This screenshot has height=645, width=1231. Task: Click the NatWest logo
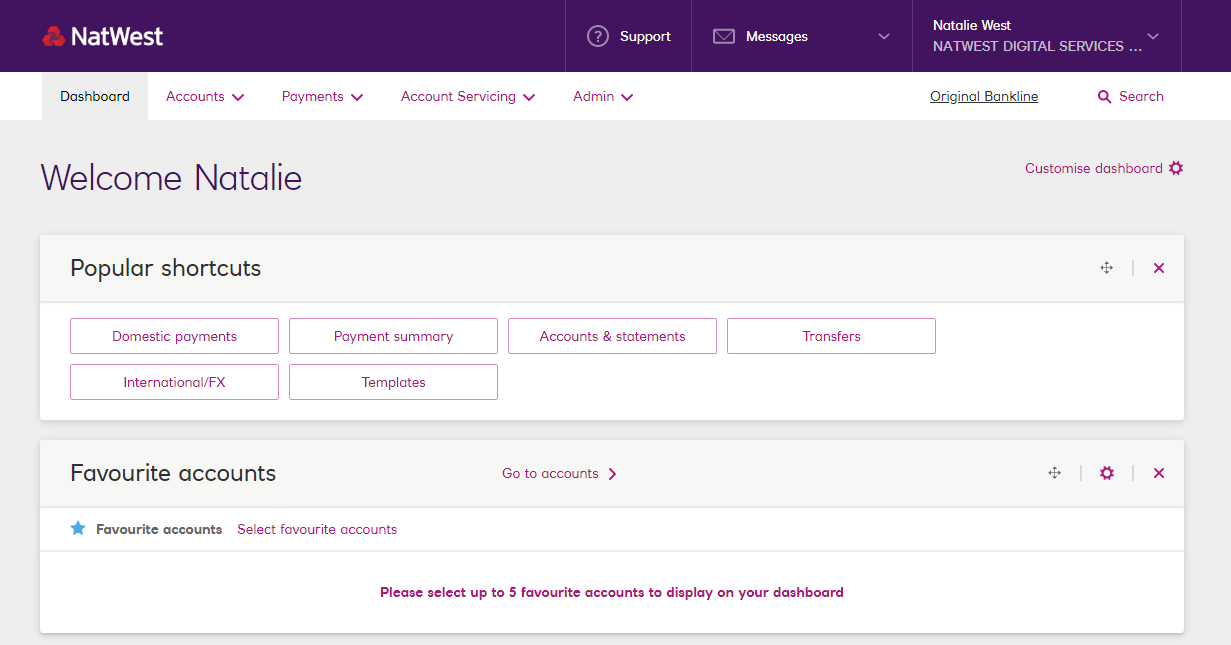coord(102,36)
